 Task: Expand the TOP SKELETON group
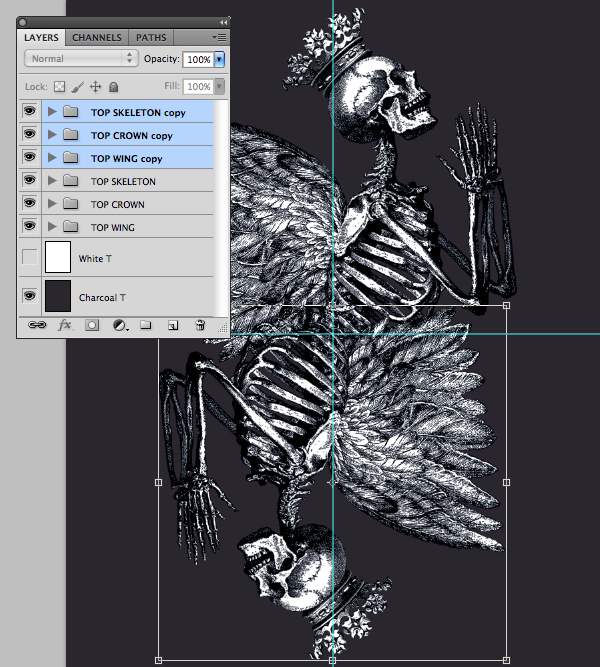pos(52,181)
